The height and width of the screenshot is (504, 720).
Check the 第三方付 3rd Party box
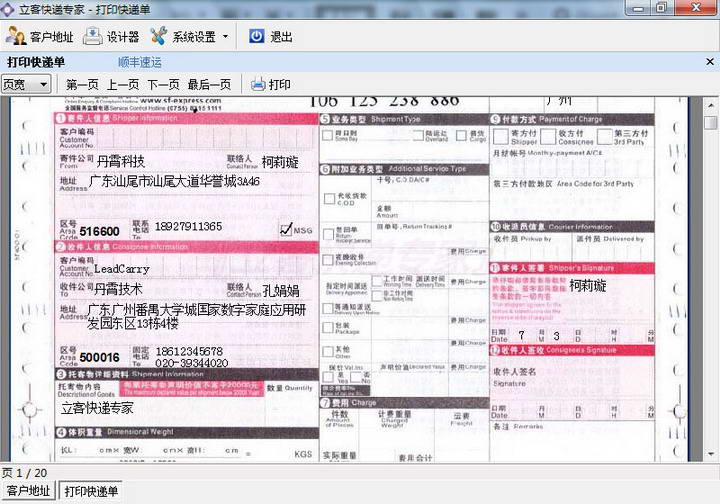tap(604, 136)
